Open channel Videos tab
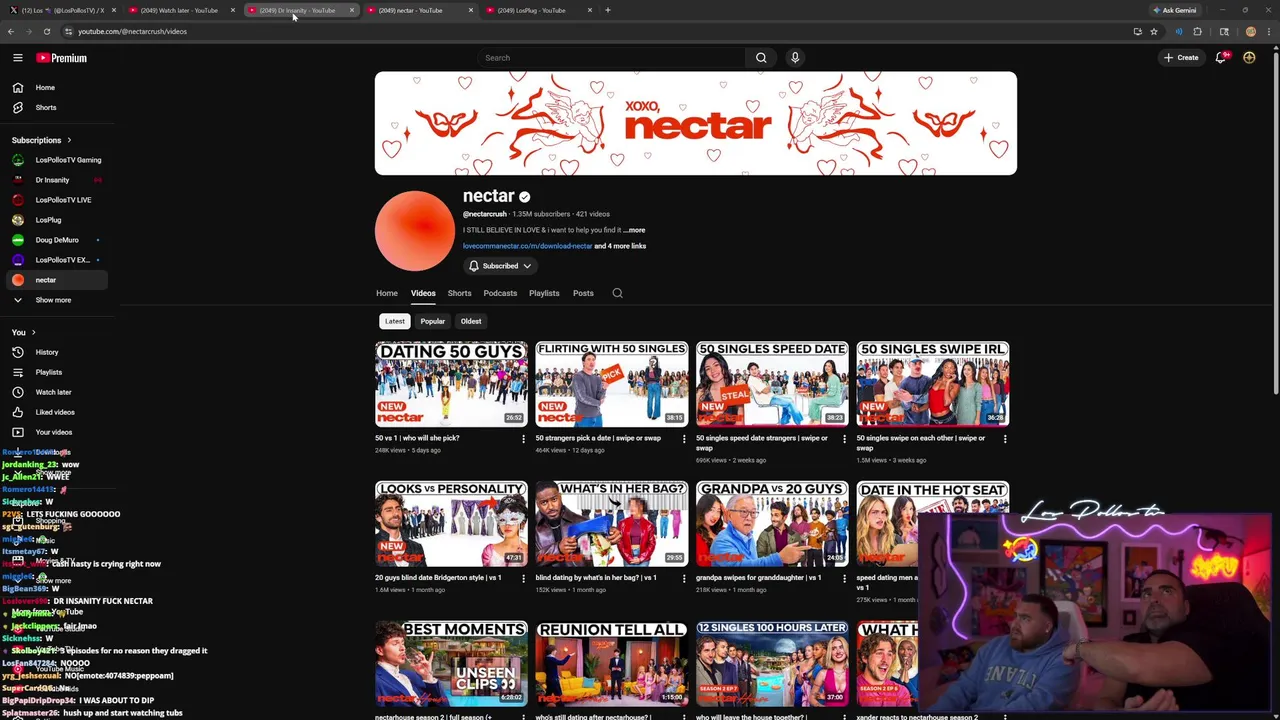The height and width of the screenshot is (720, 1280). [423, 293]
